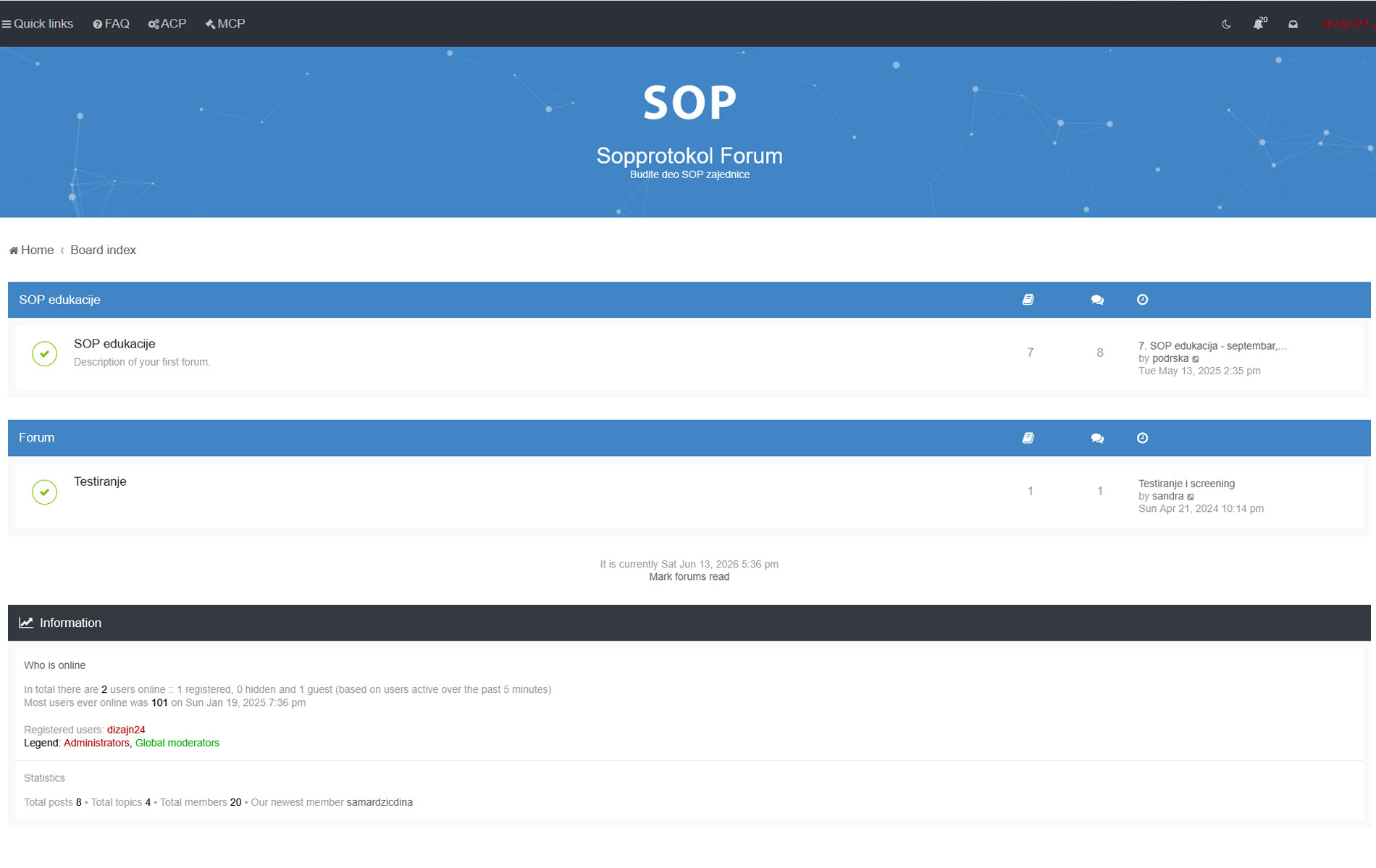Click read status icon for SOP edukacije forum
The height and width of the screenshot is (868, 1376).
pos(44,353)
